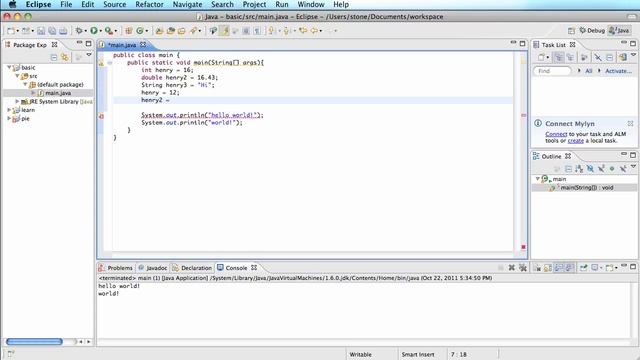Screen dimensions: 640x360
Task: Click the error marker beside println line
Action: pyautogui.click(x=101, y=116)
